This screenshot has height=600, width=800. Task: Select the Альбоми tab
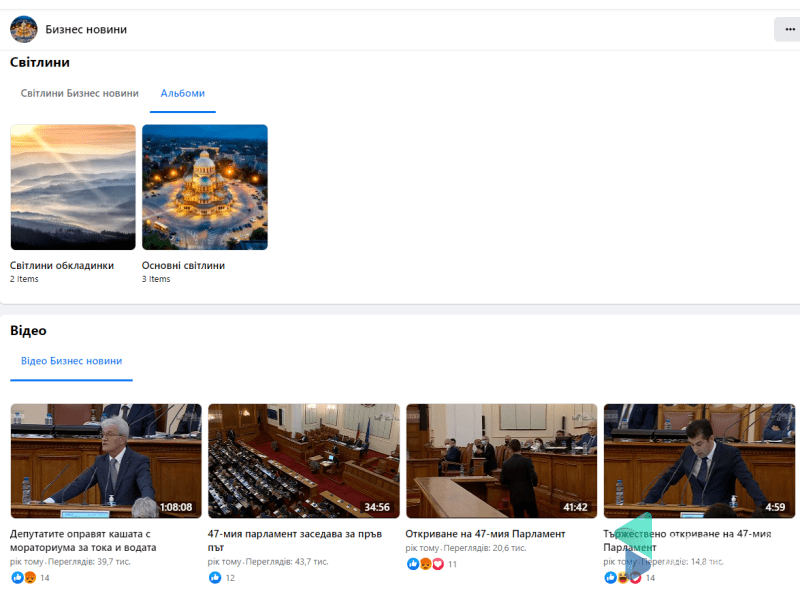coord(182,93)
